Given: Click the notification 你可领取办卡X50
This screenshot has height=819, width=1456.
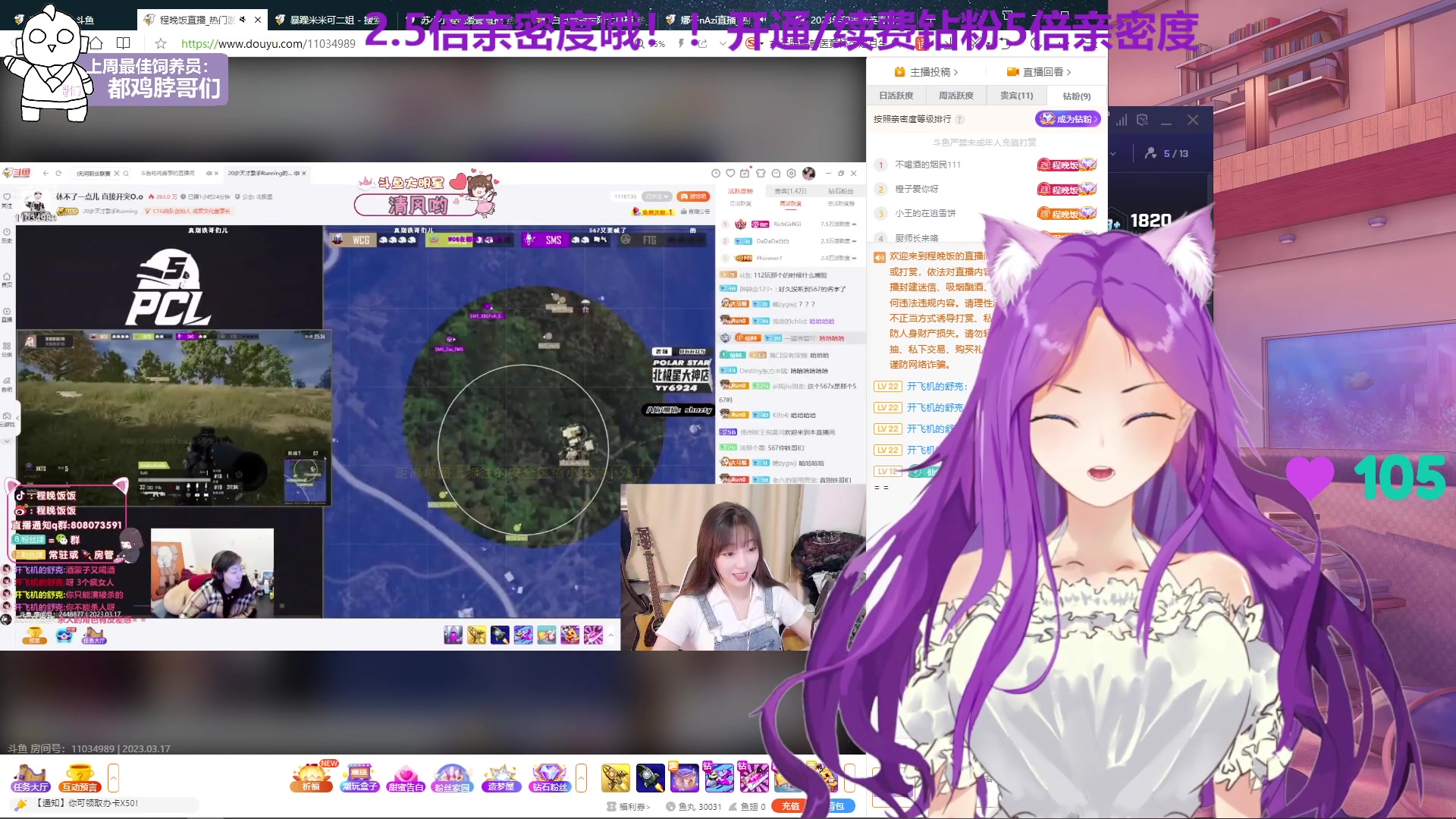Looking at the screenshot, I should click(x=103, y=803).
